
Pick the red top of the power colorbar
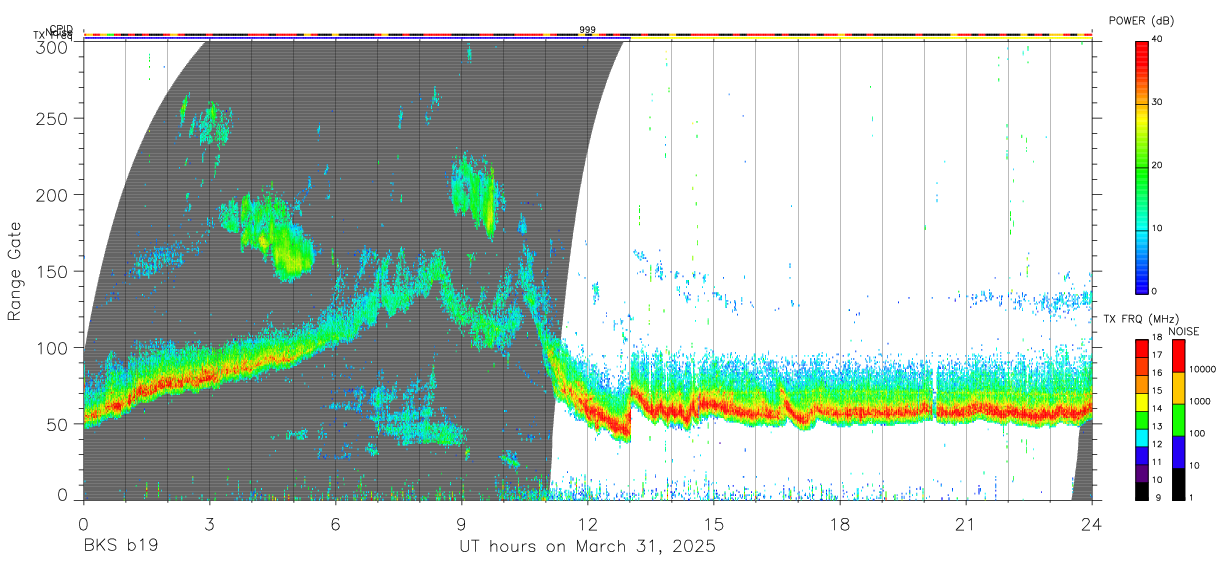(x=1141, y=48)
